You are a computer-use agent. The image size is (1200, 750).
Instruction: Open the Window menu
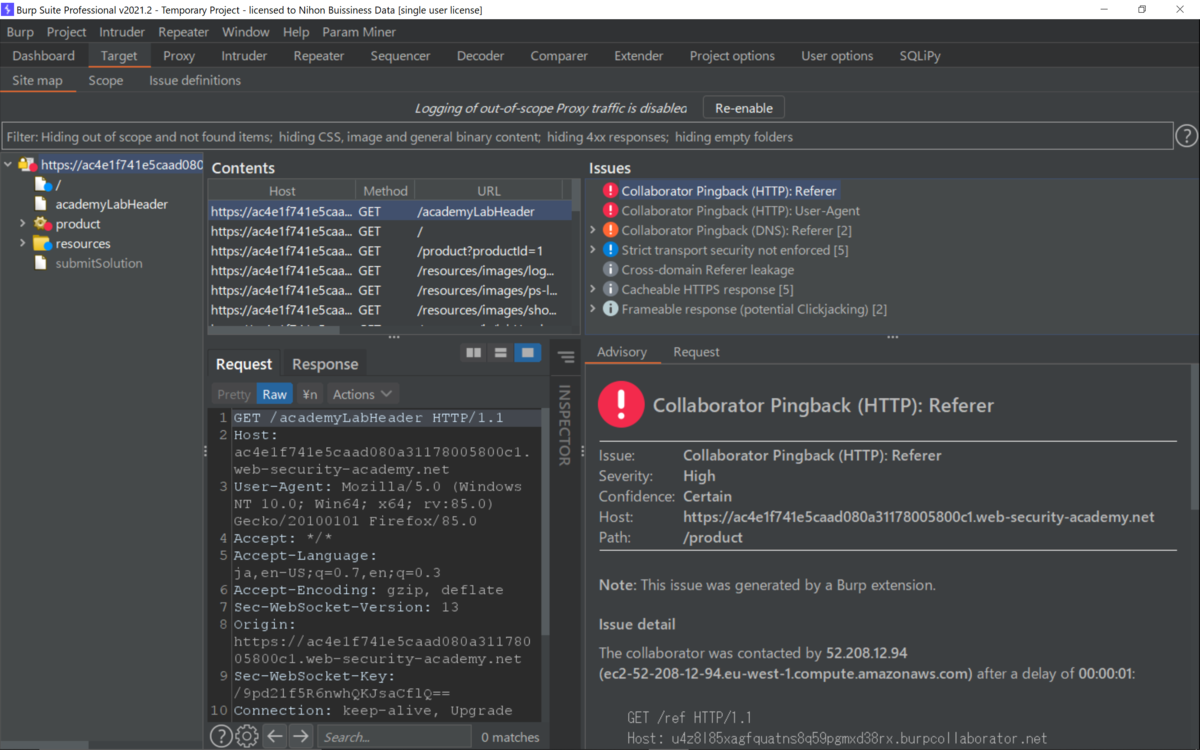click(245, 32)
